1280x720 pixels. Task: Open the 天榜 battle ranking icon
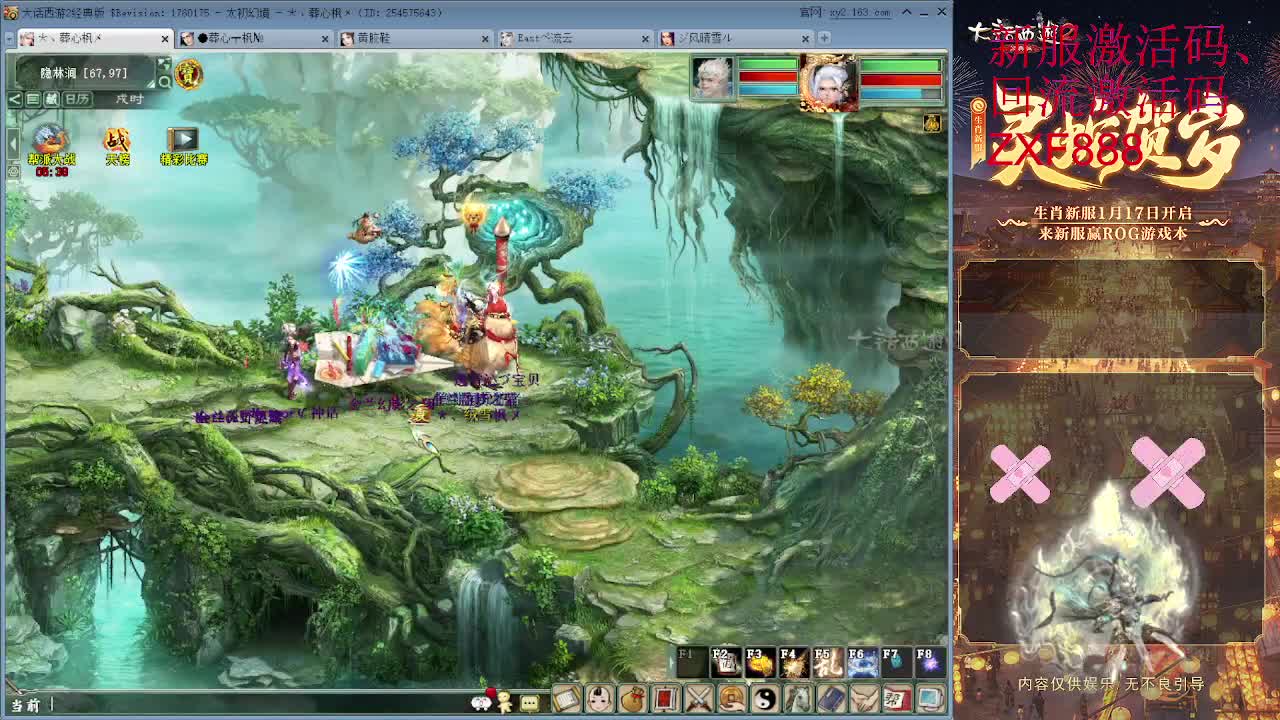(117, 147)
